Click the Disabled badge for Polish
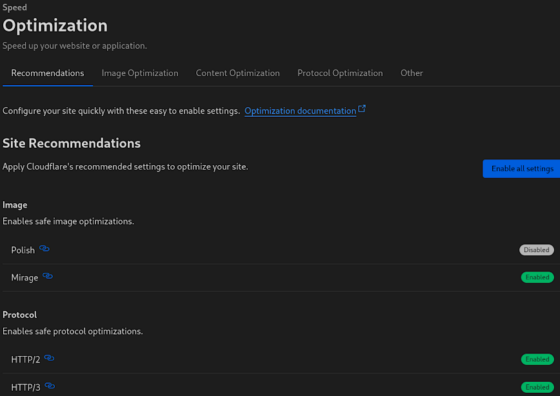Viewport: 560px width, 396px height. pyautogui.click(x=536, y=250)
